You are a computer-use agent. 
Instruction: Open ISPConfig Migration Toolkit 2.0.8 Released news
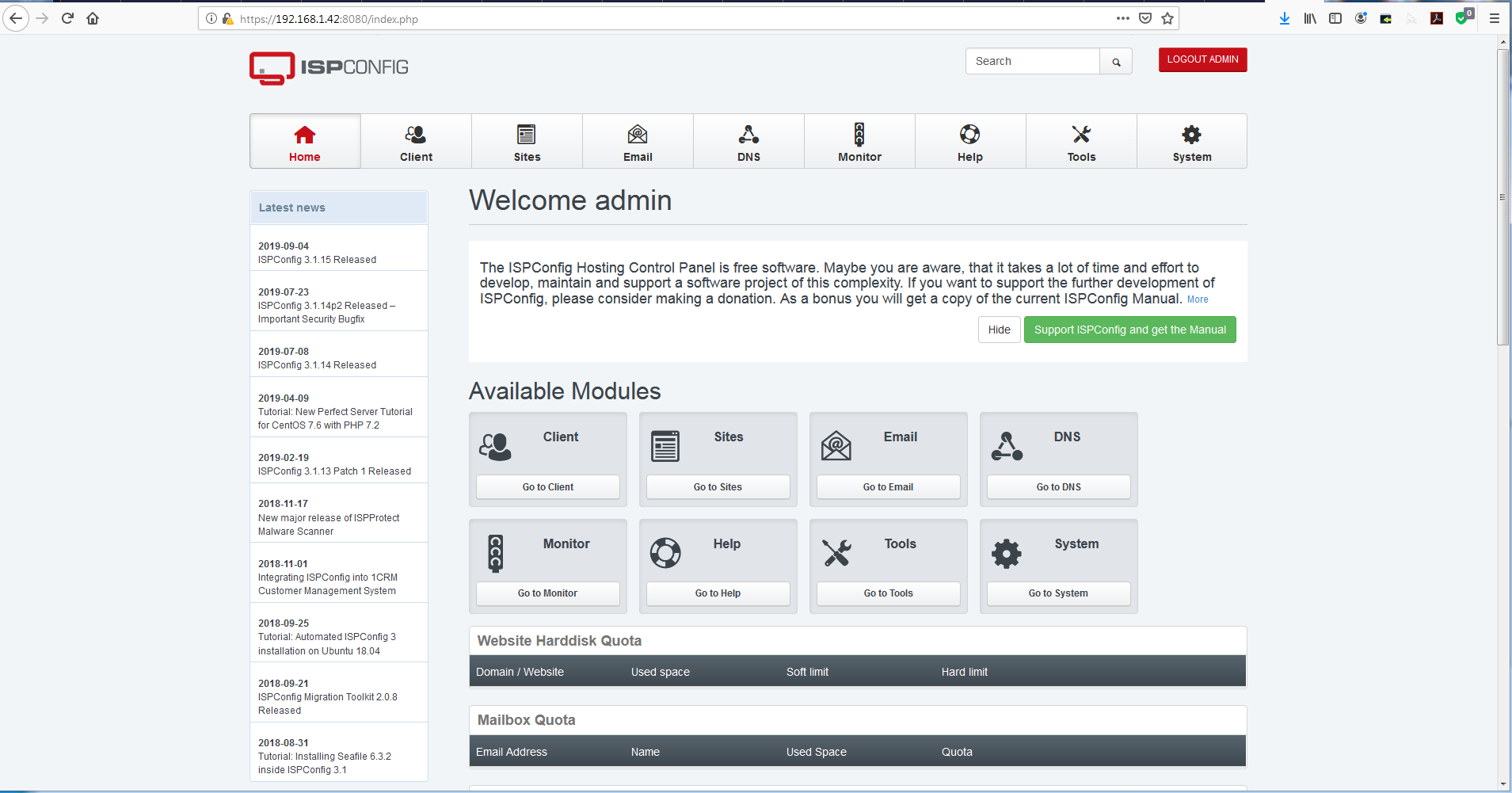click(x=328, y=703)
